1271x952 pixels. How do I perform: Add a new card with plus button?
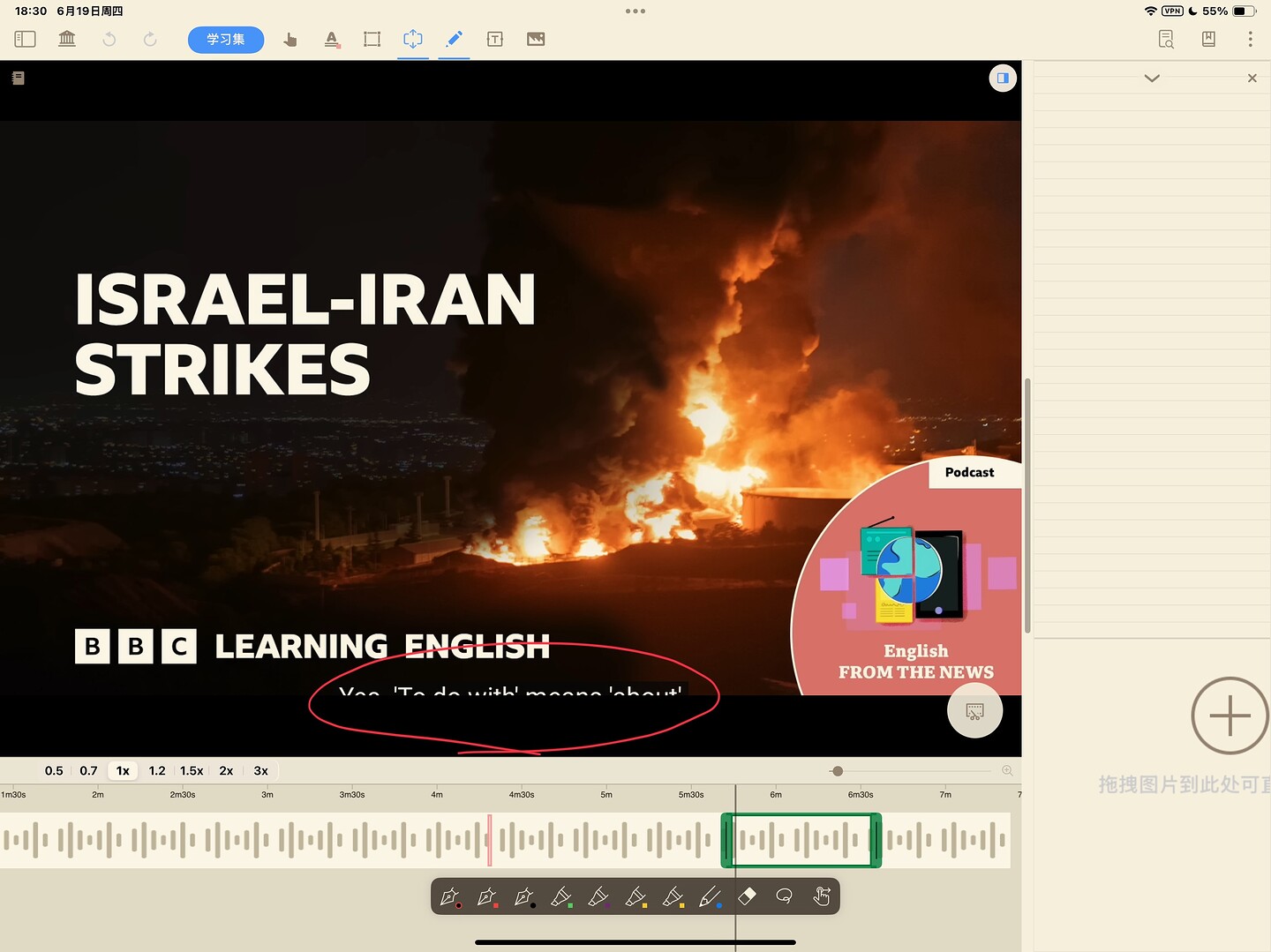pos(1230,716)
